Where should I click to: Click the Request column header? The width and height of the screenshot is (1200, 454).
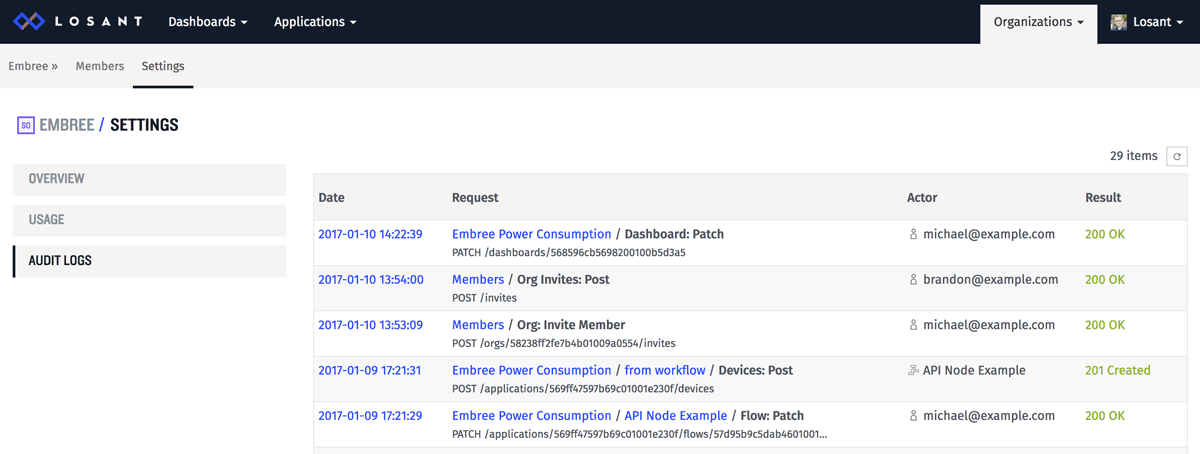click(x=475, y=198)
